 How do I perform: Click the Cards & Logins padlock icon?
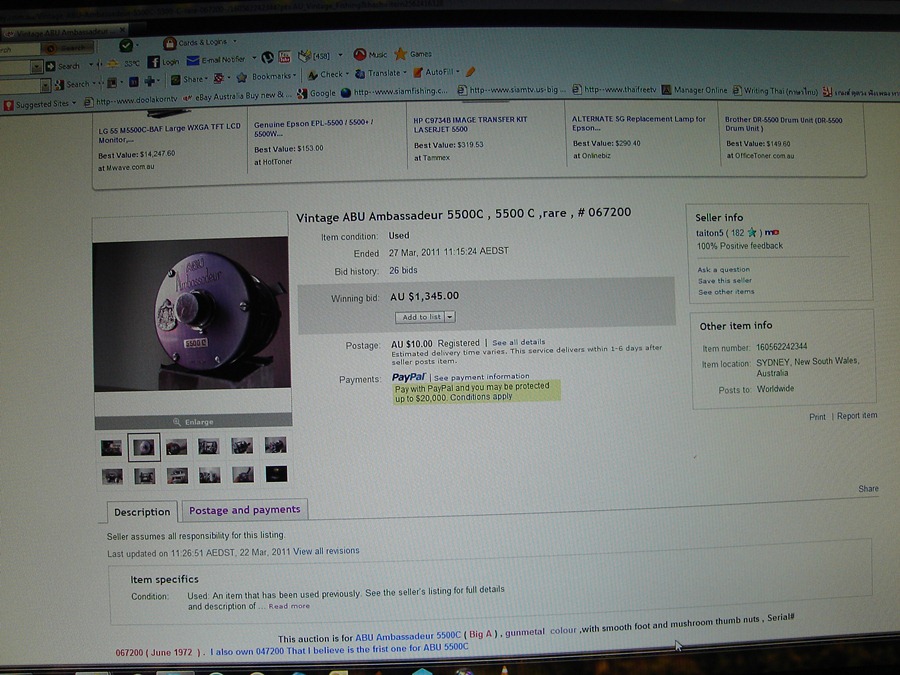(169, 43)
